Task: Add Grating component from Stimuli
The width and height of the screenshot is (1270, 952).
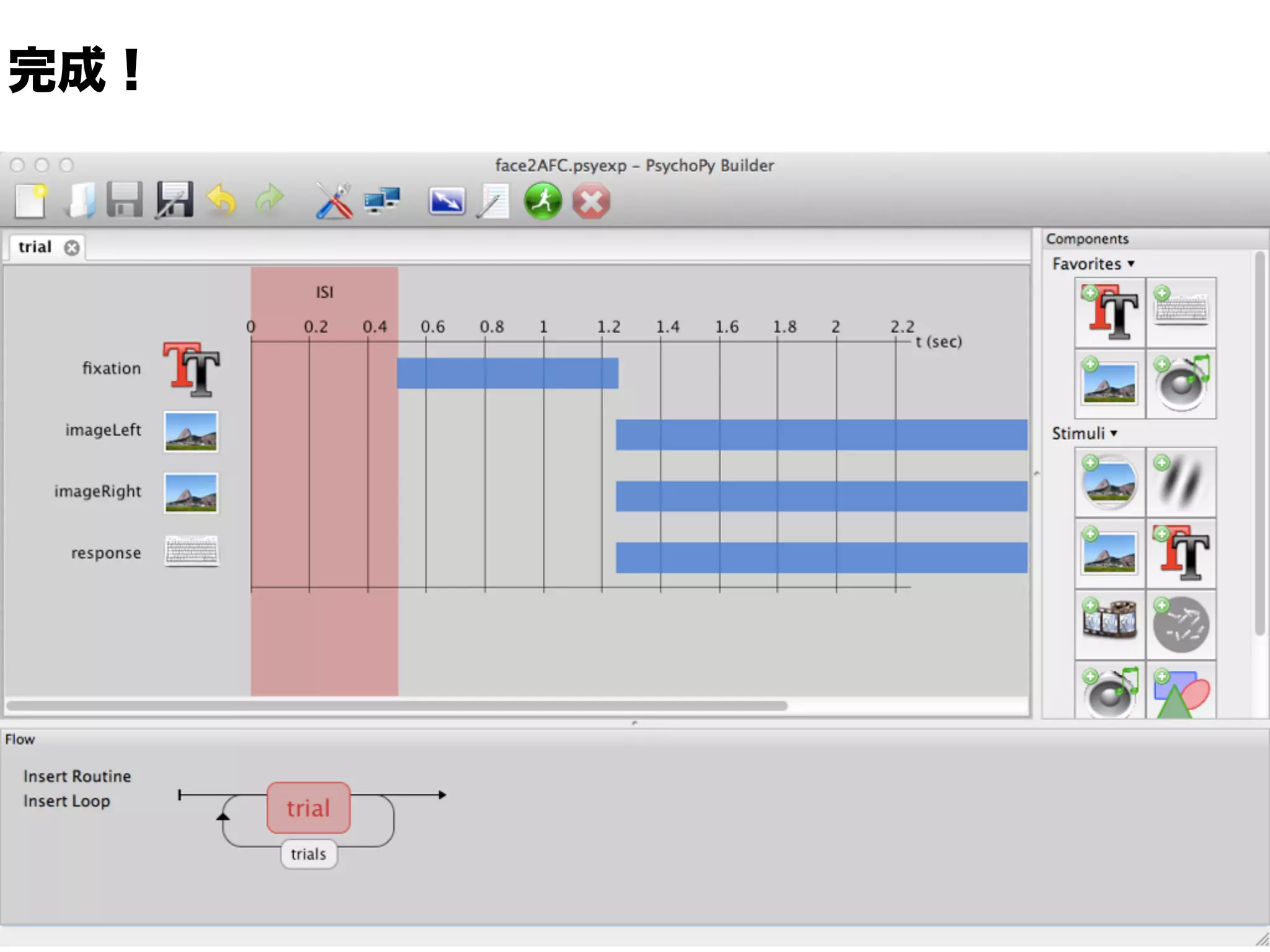Action: (x=1181, y=482)
